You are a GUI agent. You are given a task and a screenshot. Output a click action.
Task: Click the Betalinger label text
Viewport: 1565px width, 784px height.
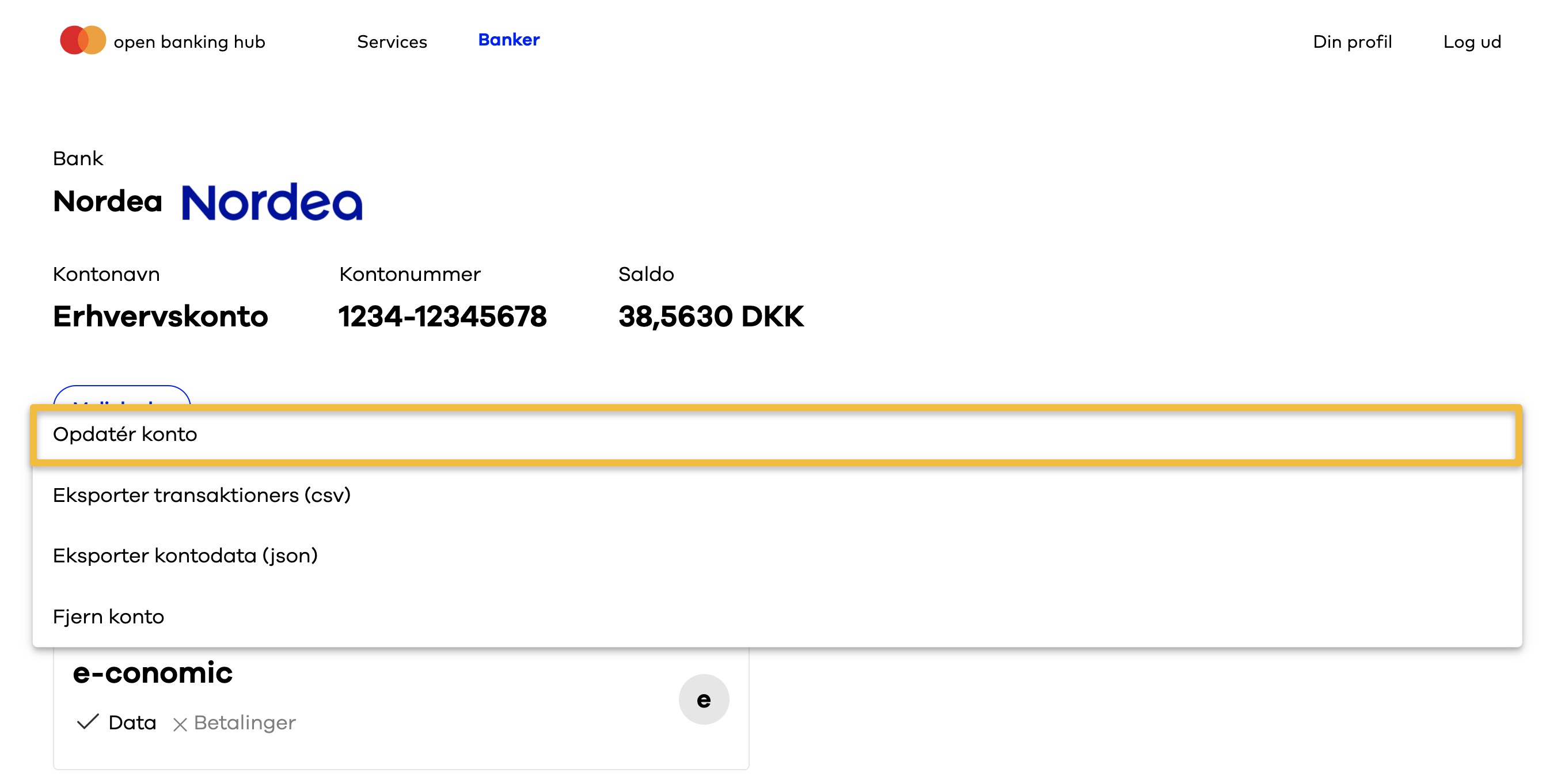click(244, 722)
